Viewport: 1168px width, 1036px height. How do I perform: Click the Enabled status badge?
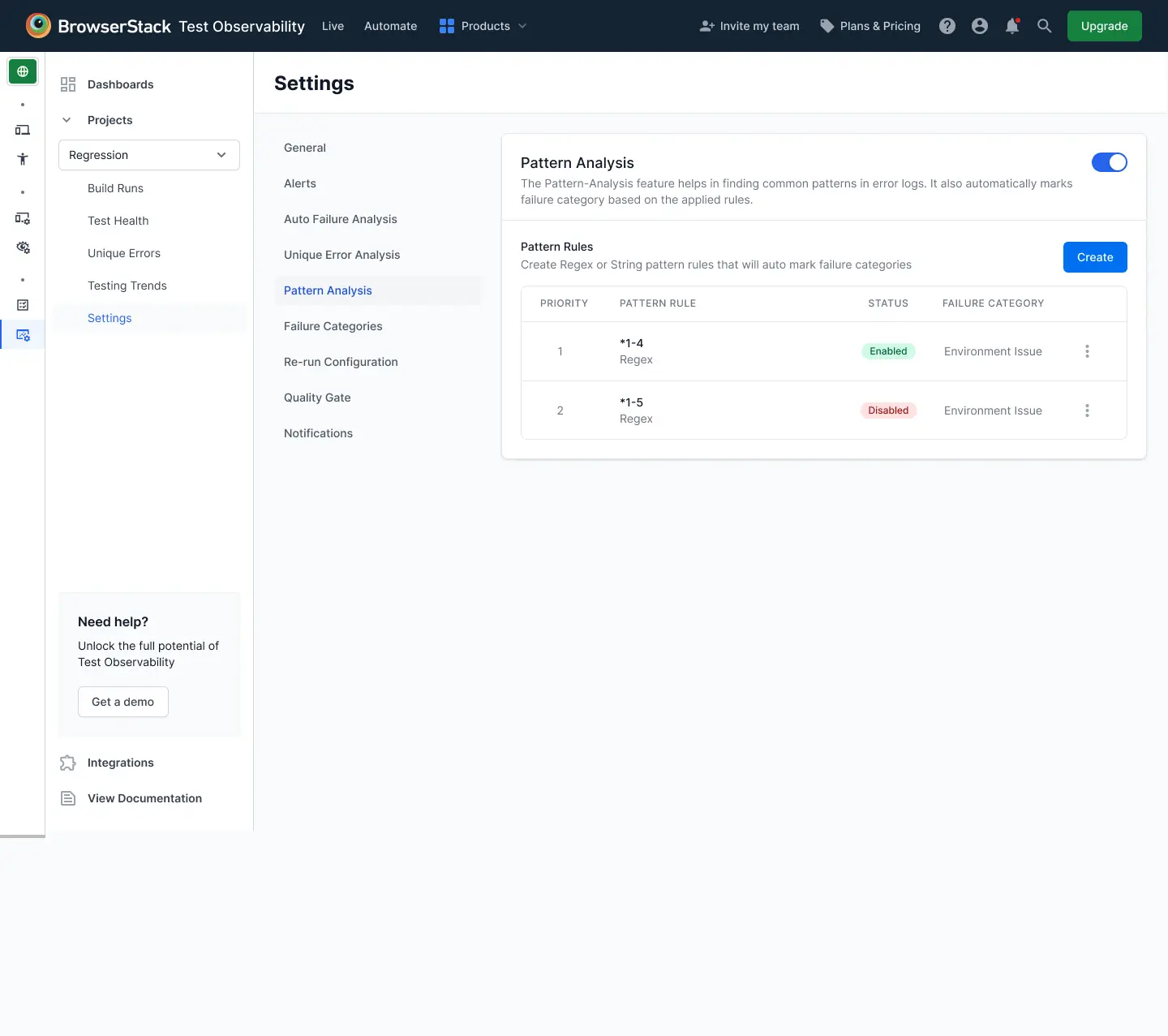[888, 351]
